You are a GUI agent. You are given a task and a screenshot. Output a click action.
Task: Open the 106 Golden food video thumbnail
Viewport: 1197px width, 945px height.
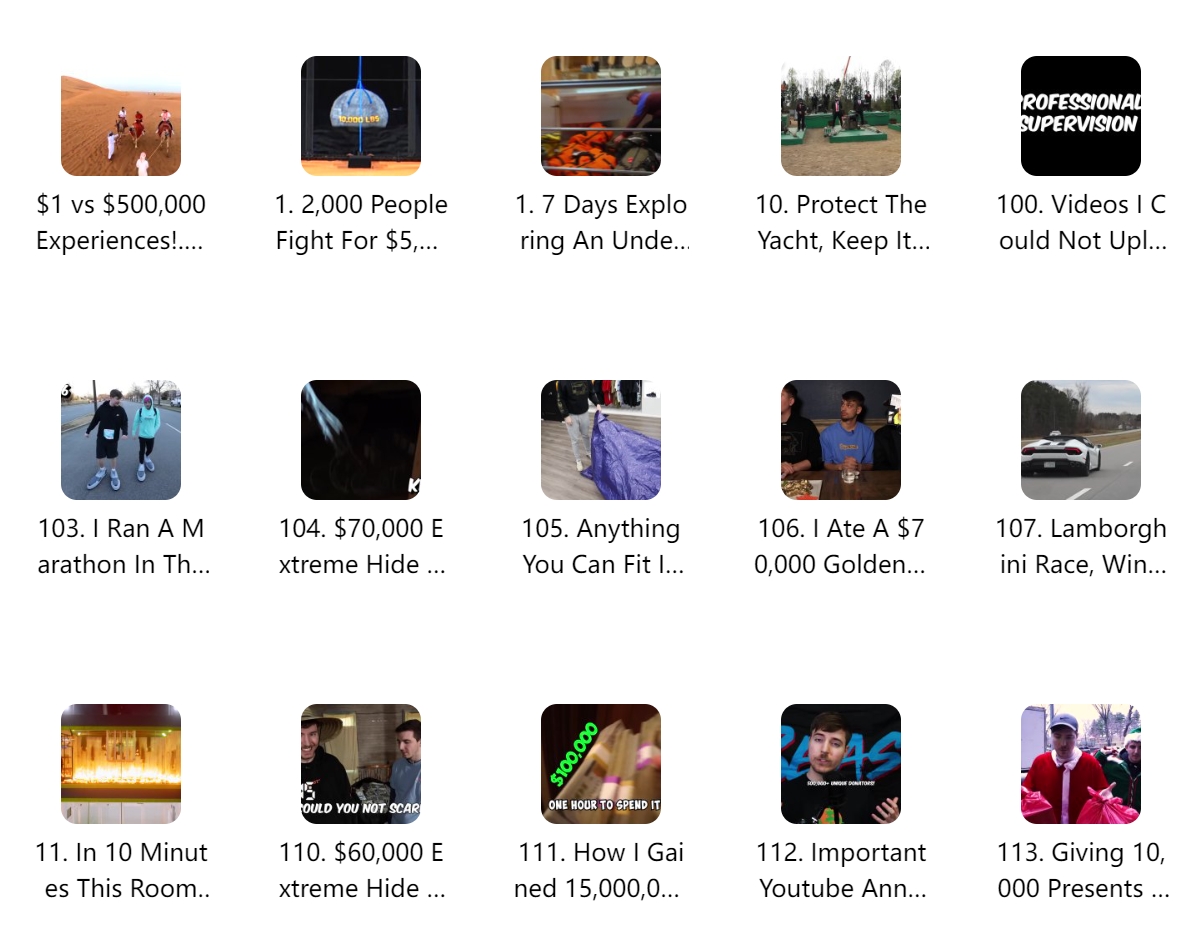[x=840, y=440]
